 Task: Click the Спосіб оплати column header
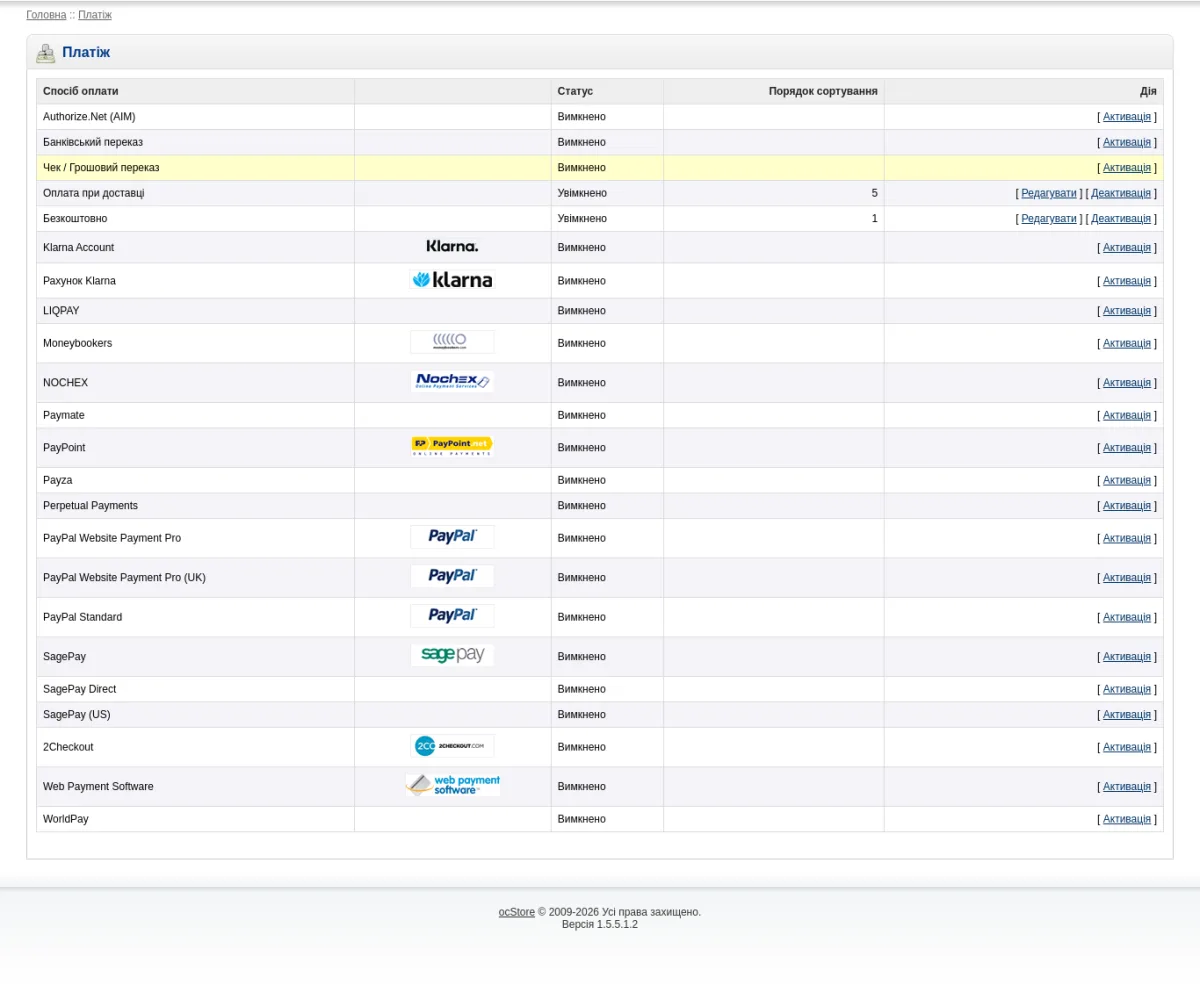(x=81, y=91)
